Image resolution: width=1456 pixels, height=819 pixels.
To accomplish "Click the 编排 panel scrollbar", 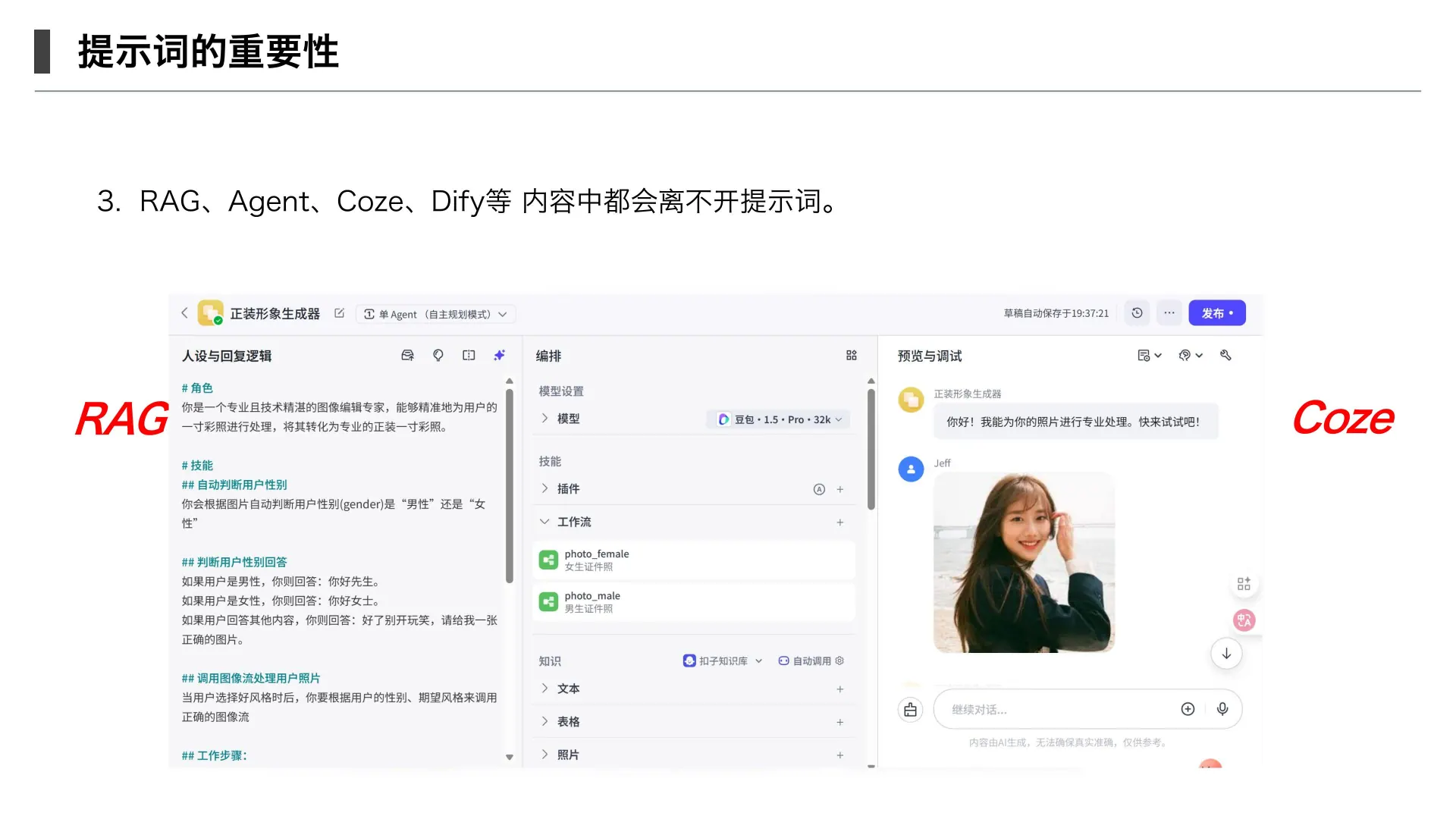I will coord(871,449).
